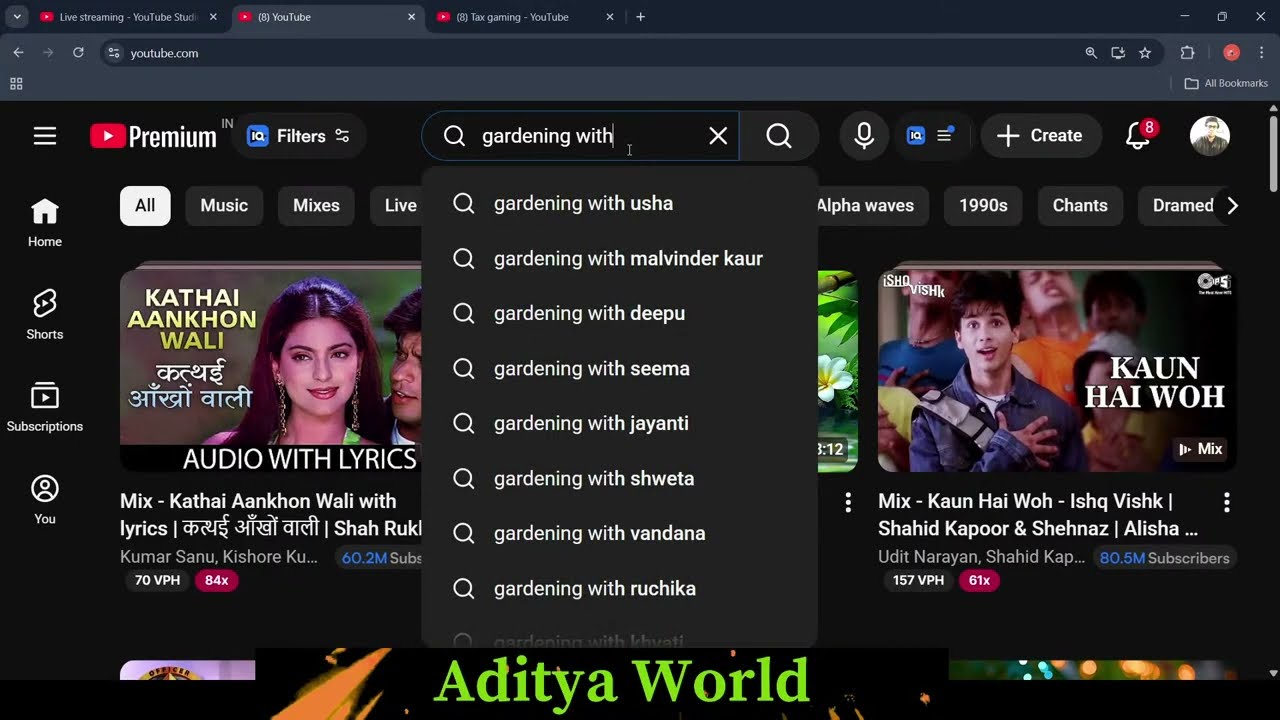The image size is (1280, 720).
Task: Show more chips with right arrow
Action: (x=1232, y=205)
